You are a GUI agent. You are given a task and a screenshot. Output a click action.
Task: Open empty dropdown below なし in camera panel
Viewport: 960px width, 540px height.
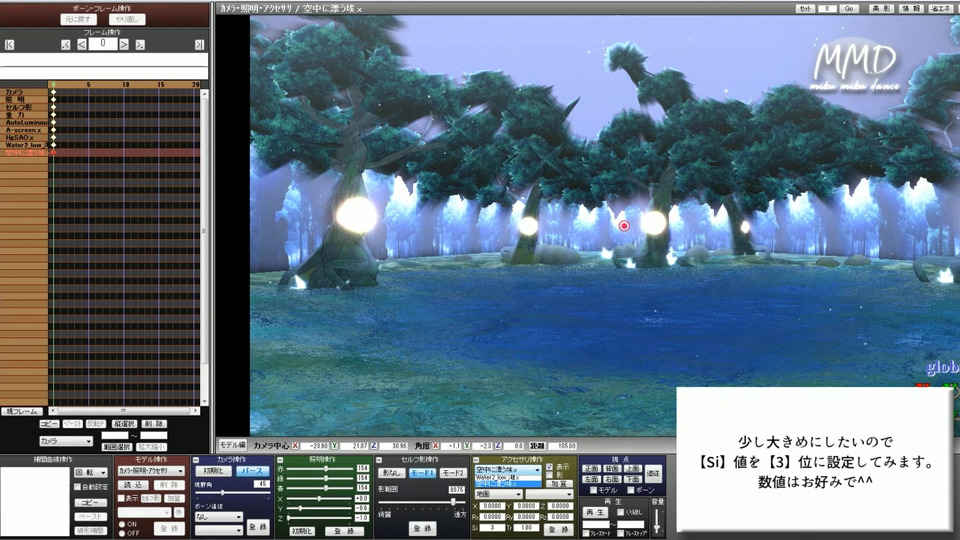pyautogui.click(x=219, y=530)
